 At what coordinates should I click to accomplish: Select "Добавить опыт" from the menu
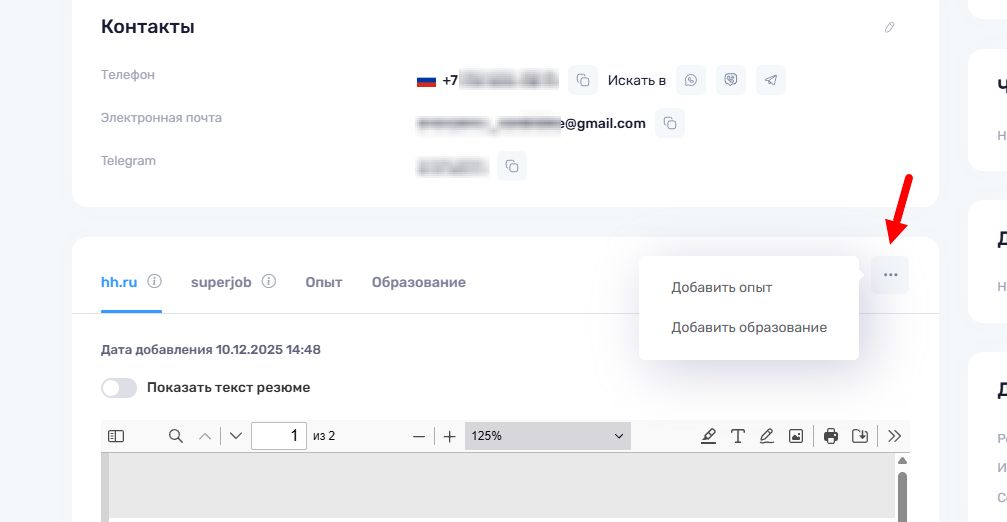[721, 287]
